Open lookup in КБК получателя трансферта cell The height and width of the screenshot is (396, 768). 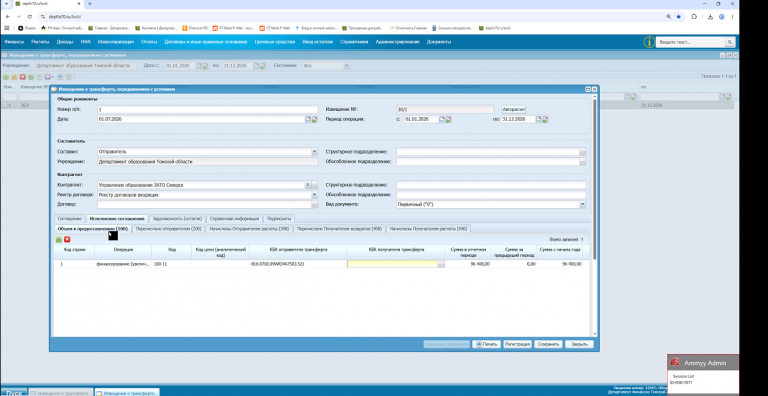tap(441, 264)
